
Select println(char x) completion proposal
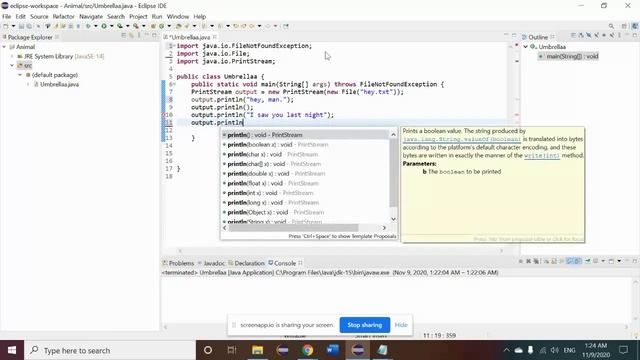pos(305,154)
